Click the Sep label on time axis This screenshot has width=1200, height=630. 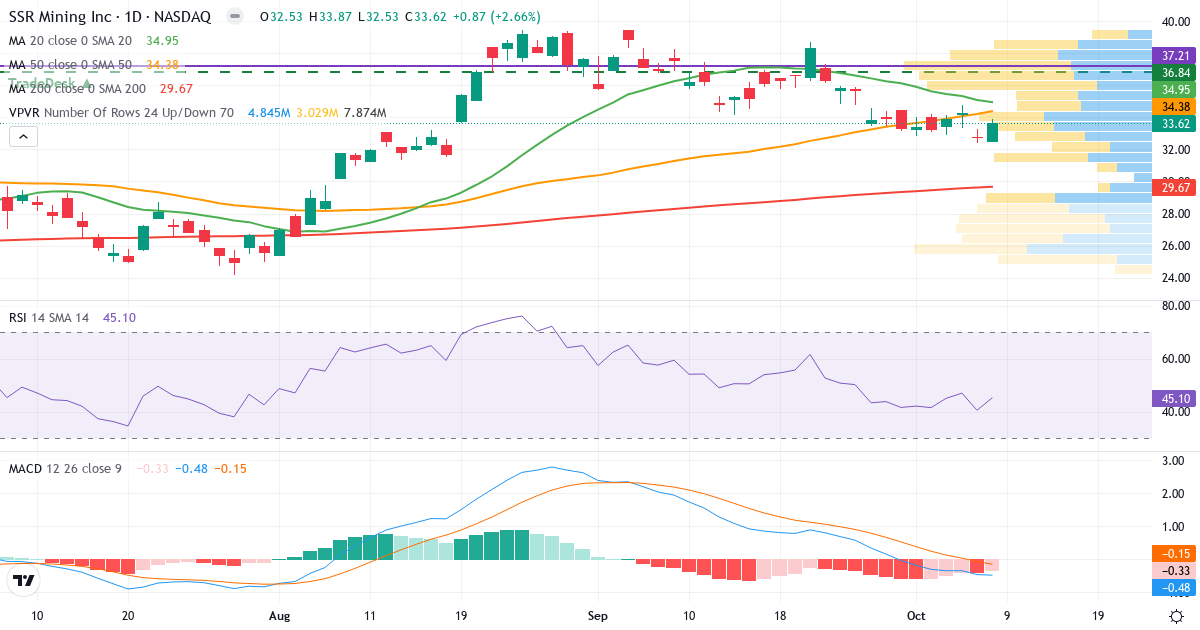pos(597,616)
